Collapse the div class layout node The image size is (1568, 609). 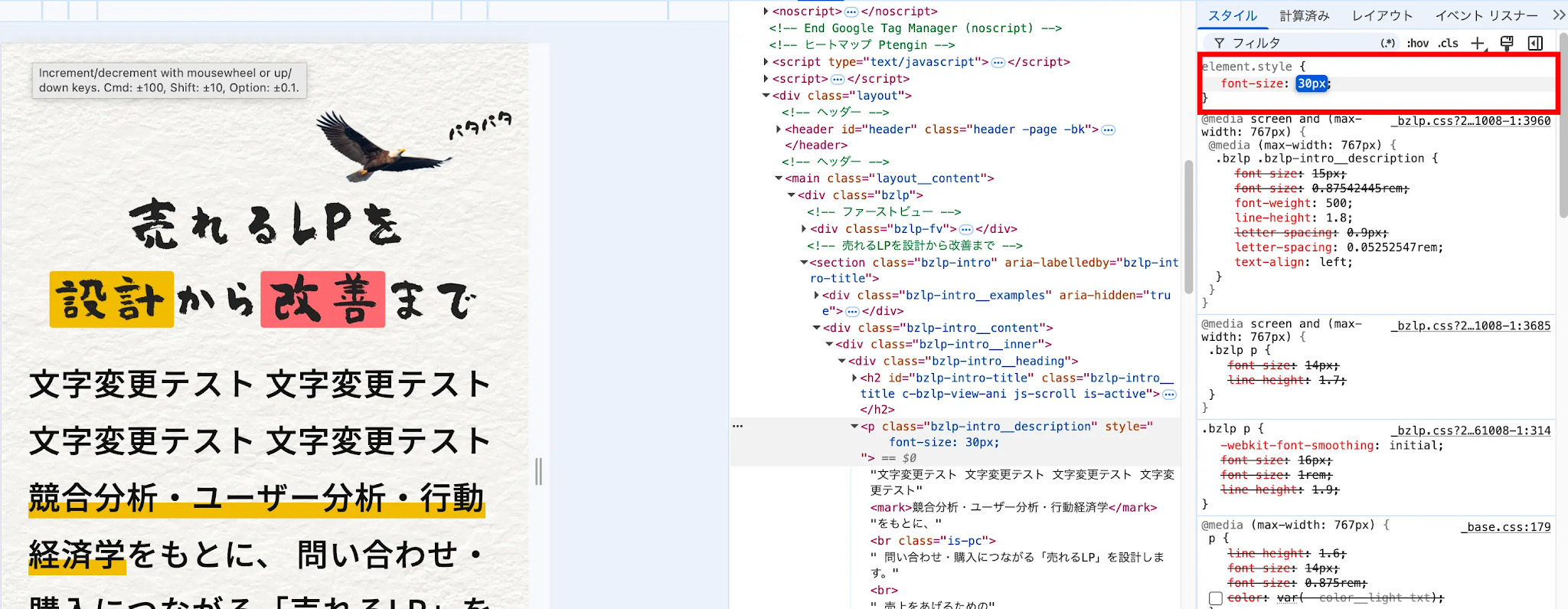[766, 96]
